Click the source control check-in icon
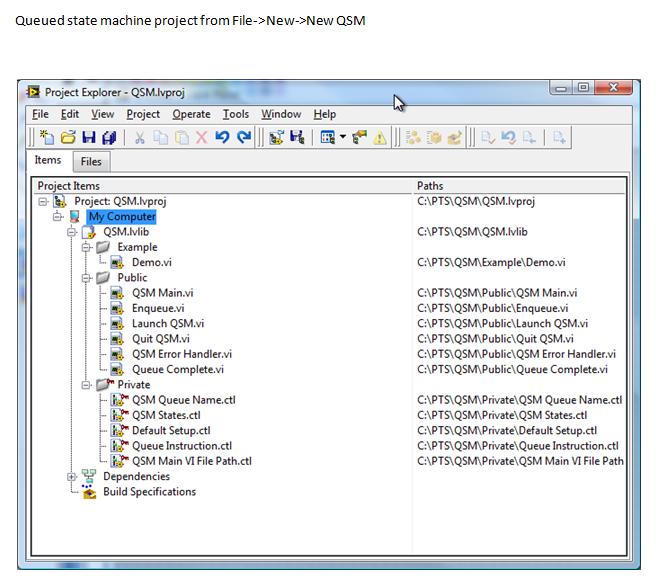This screenshot has width=658, height=581. 488,137
